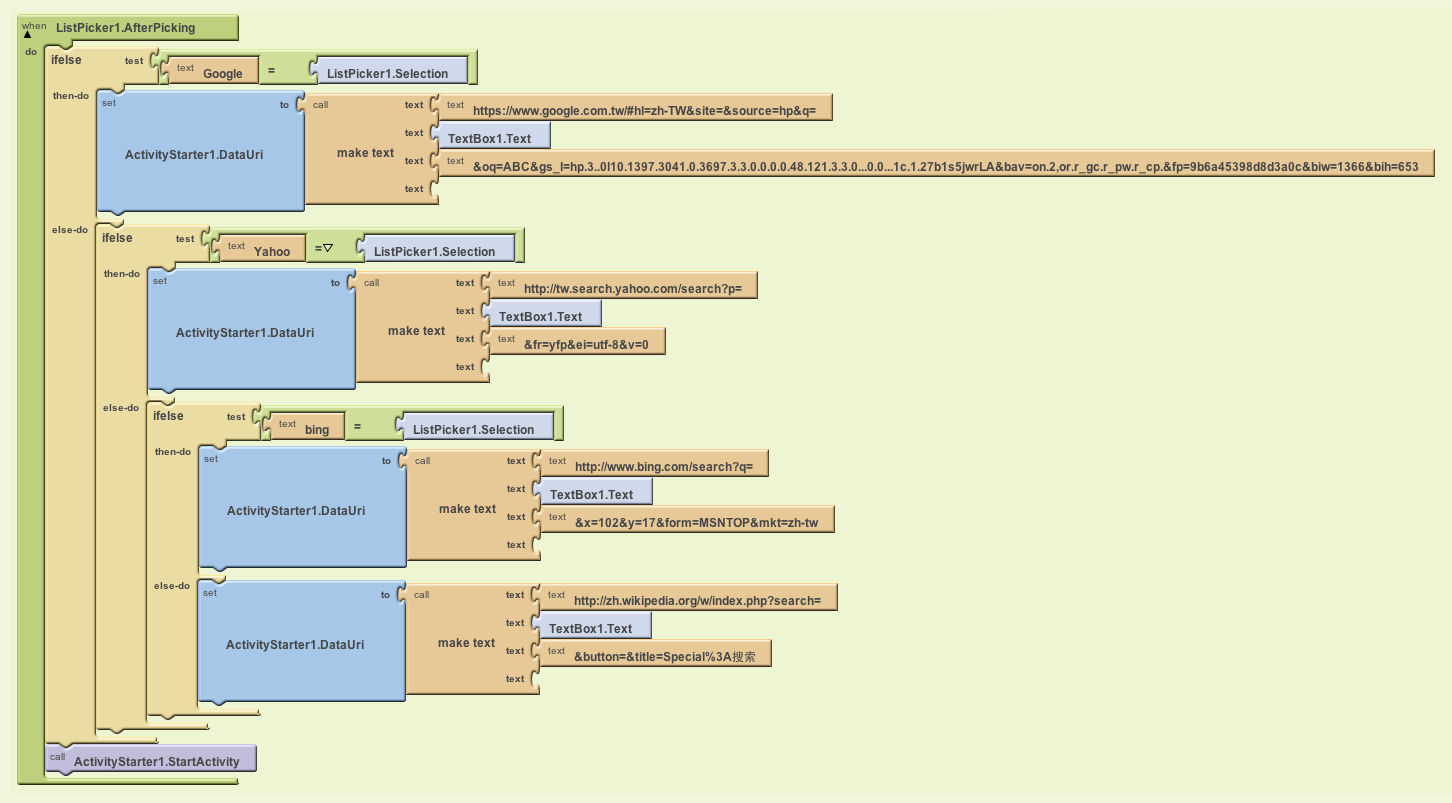
Task: Select the innermost ifelse block testing bing
Action: (x=168, y=416)
